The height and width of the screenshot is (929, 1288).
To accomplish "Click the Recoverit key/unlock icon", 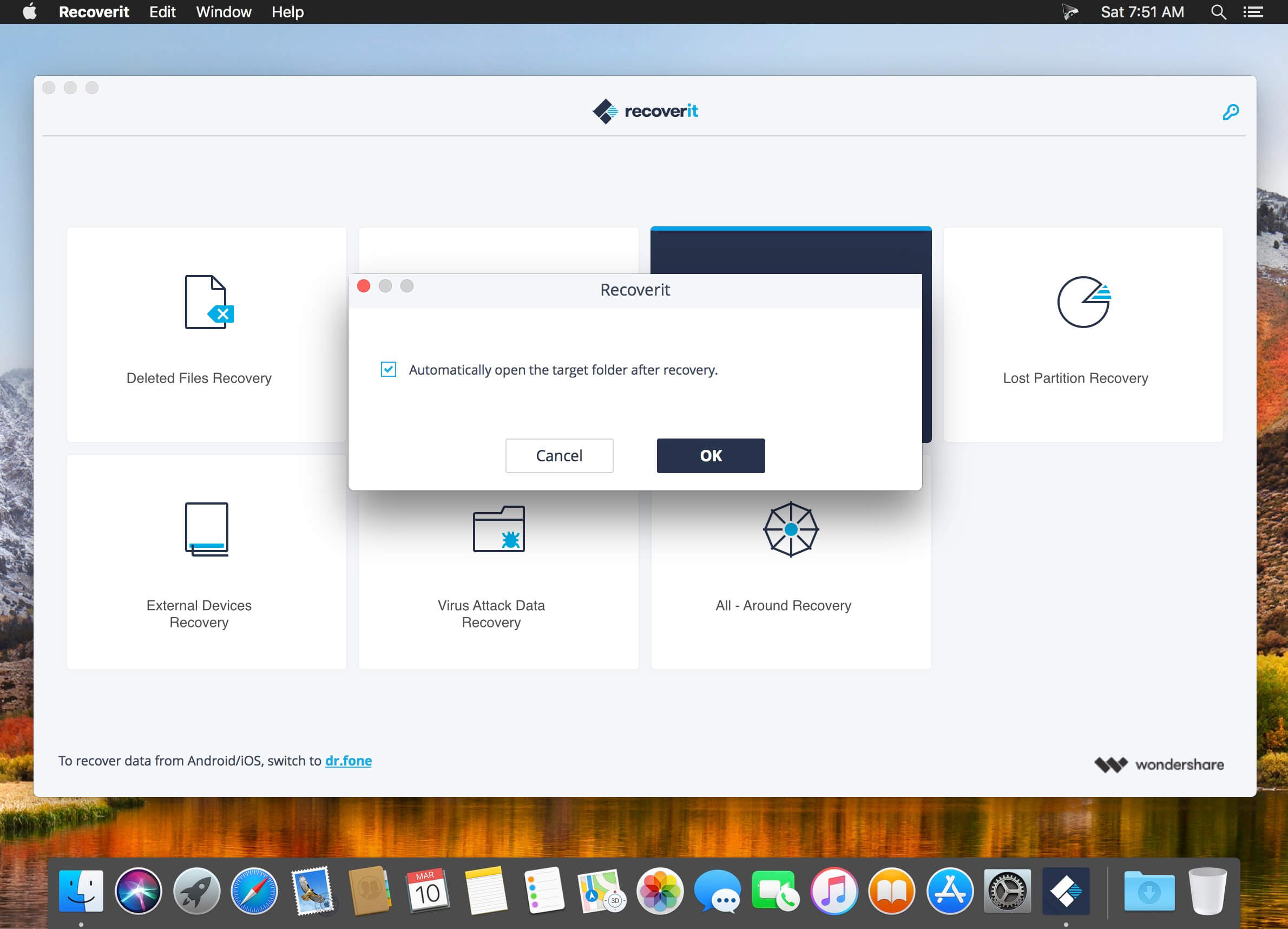I will point(1231,111).
